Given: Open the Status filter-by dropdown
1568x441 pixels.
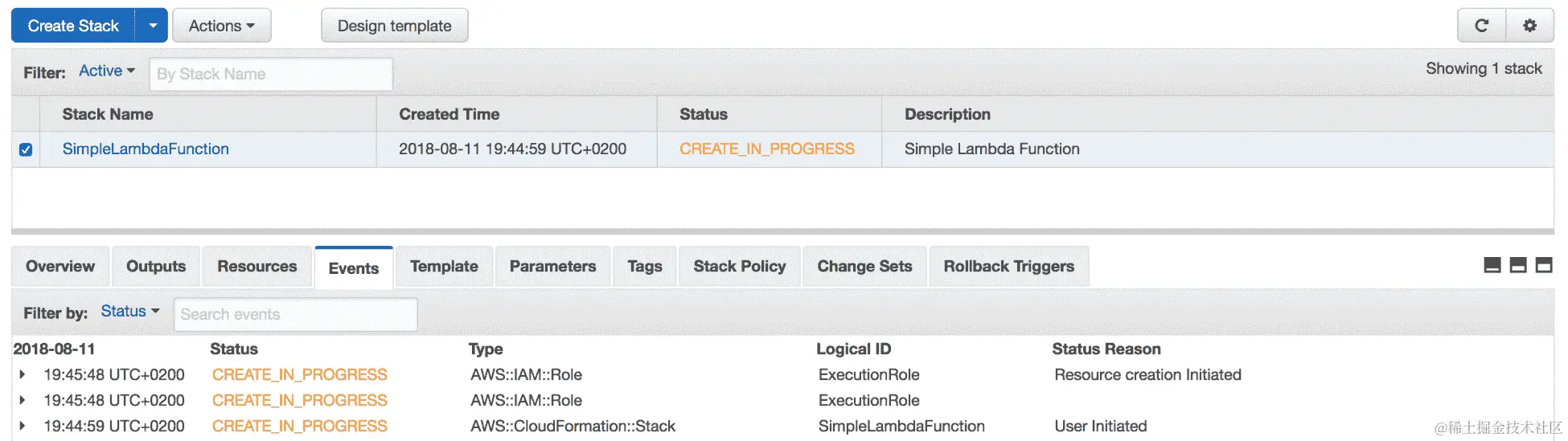Looking at the screenshot, I should (130, 312).
